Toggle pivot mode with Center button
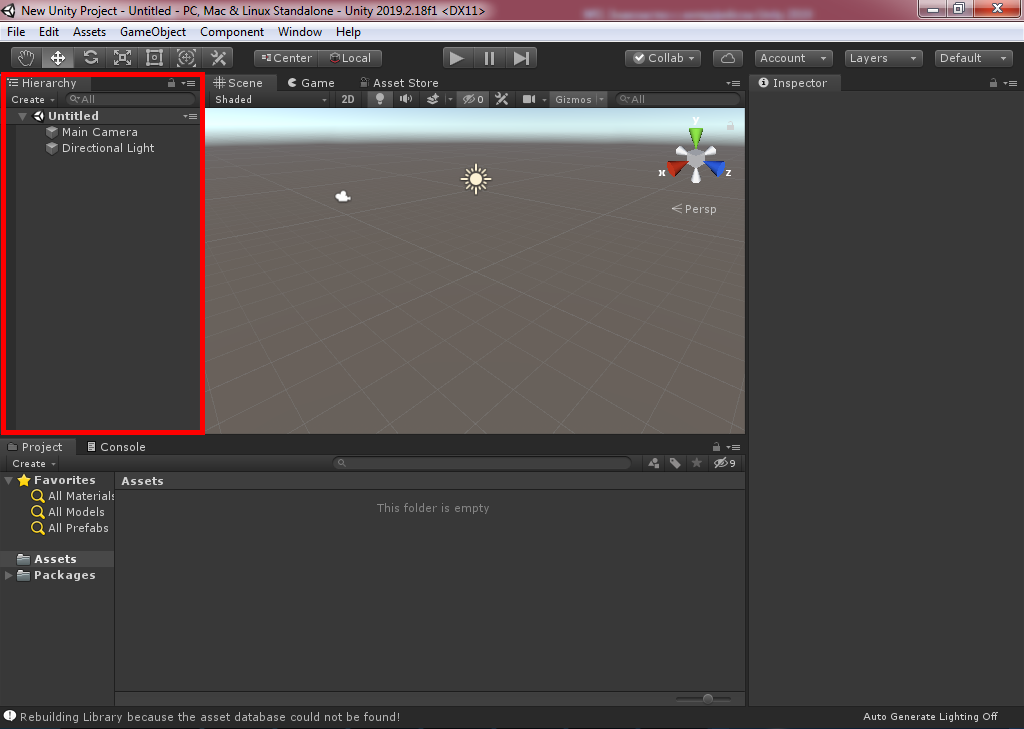Viewport: 1024px width, 729px height. 285,58
